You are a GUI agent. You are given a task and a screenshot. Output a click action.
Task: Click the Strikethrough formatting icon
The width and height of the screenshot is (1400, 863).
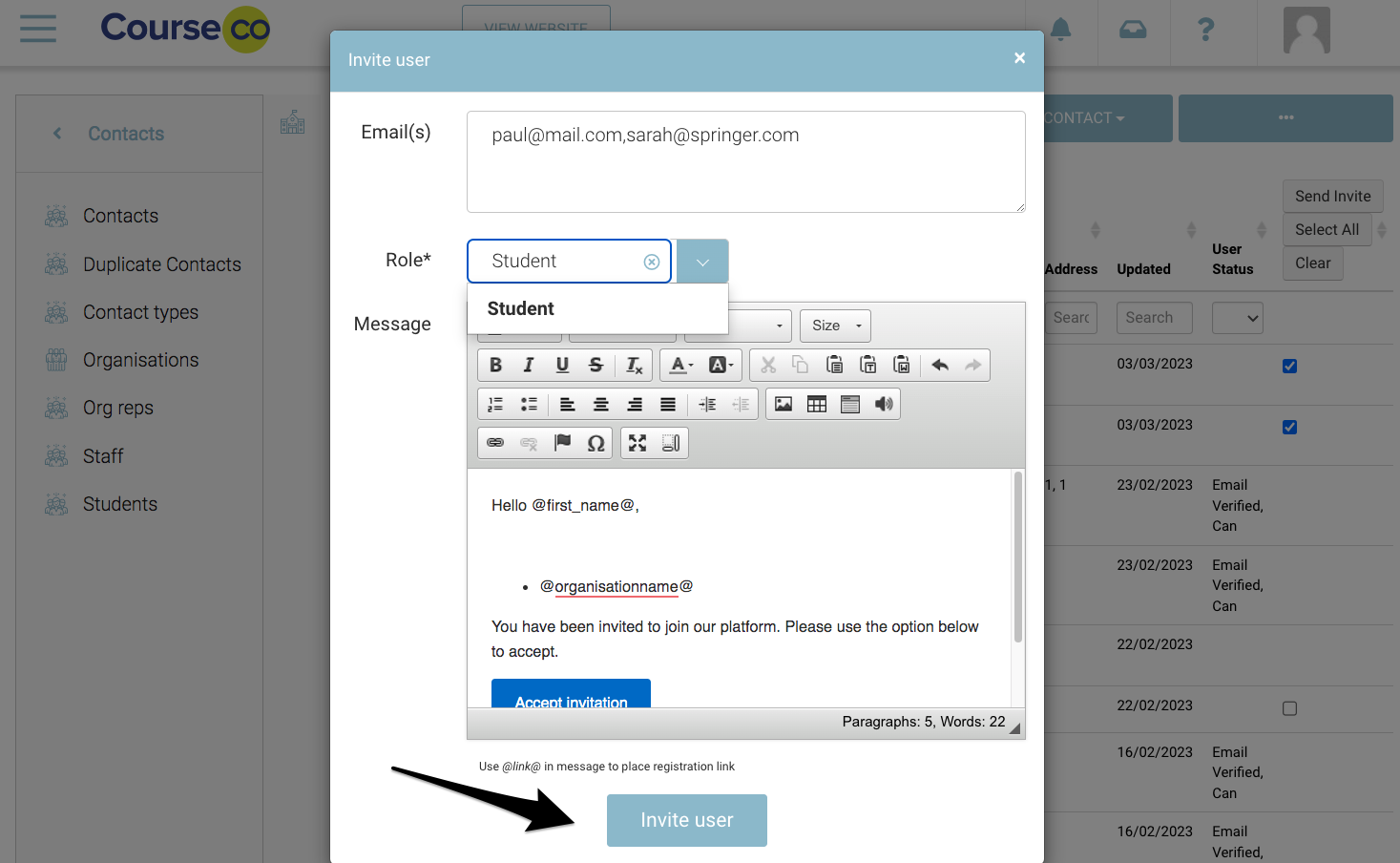(x=596, y=365)
